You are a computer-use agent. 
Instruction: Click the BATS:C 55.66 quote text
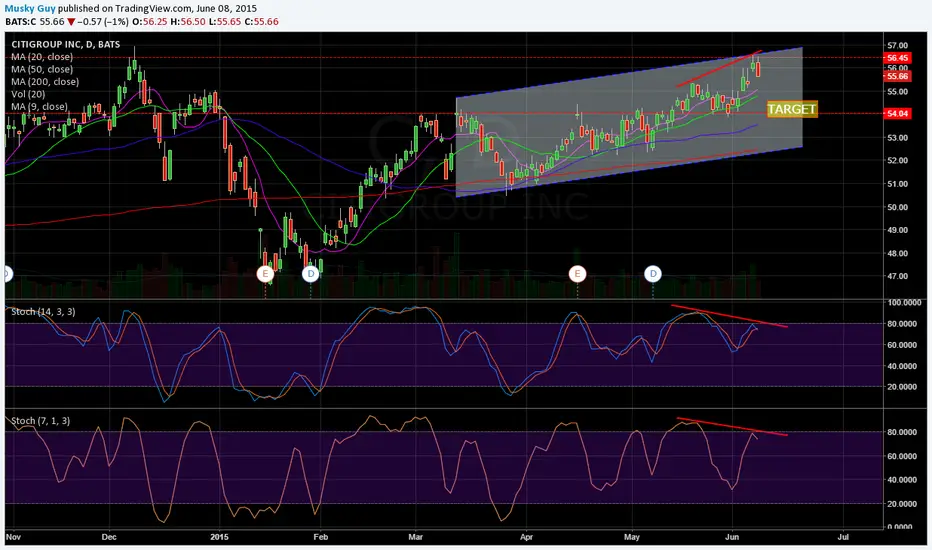coord(34,21)
